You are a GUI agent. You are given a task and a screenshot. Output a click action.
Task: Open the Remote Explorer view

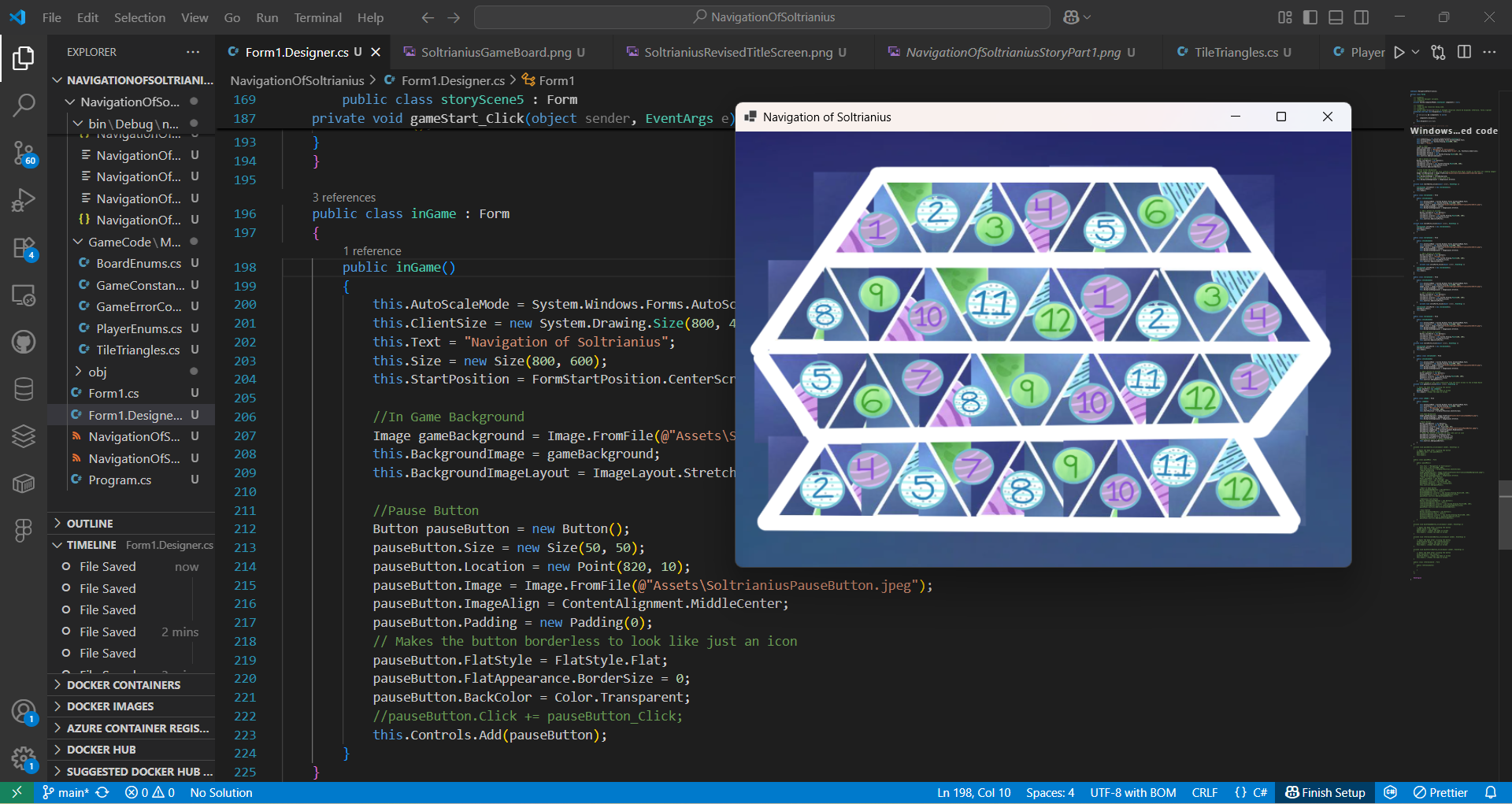[x=24, y=295]
